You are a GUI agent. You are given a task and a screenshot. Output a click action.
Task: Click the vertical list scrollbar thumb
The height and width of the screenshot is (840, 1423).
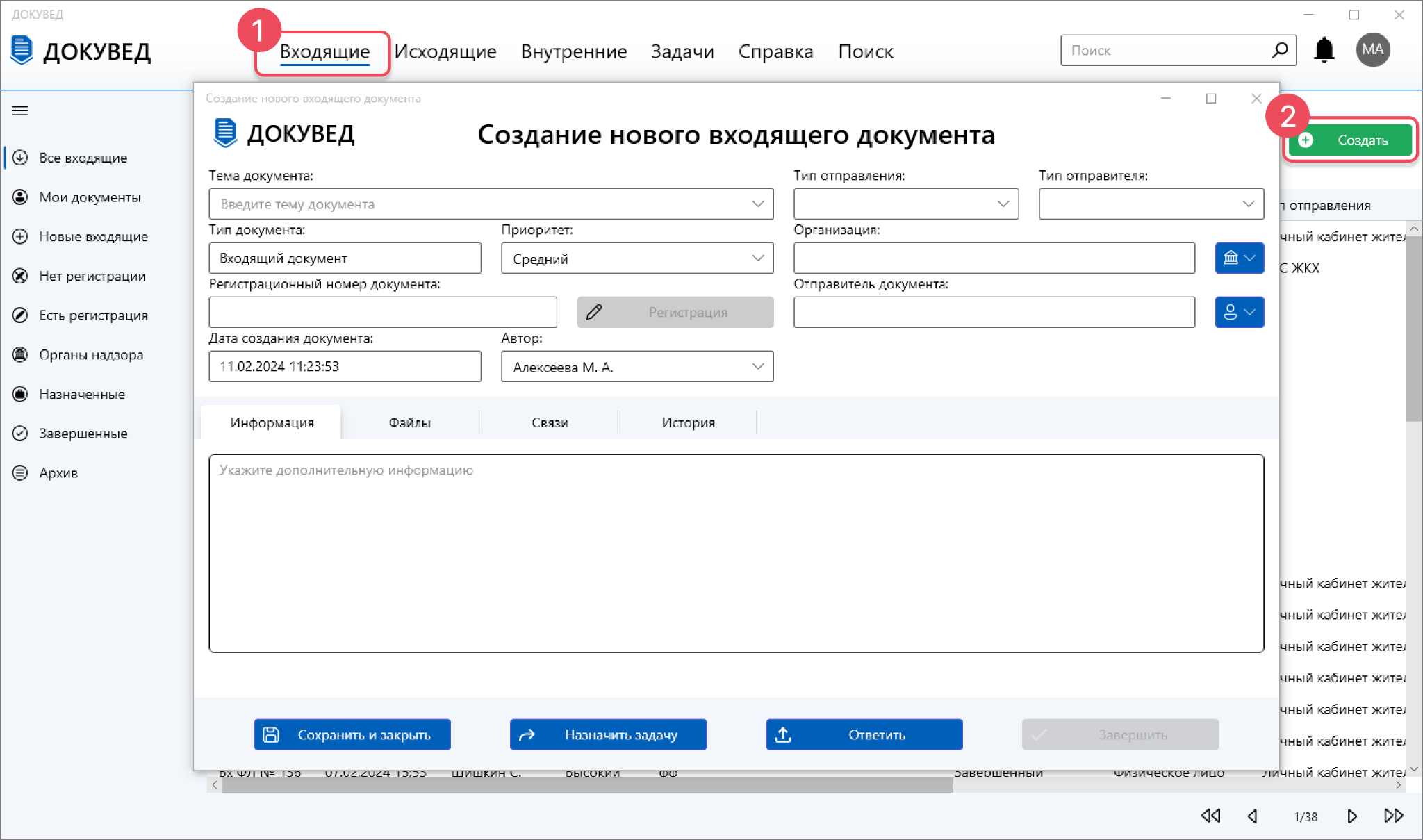coord(1414,328)
